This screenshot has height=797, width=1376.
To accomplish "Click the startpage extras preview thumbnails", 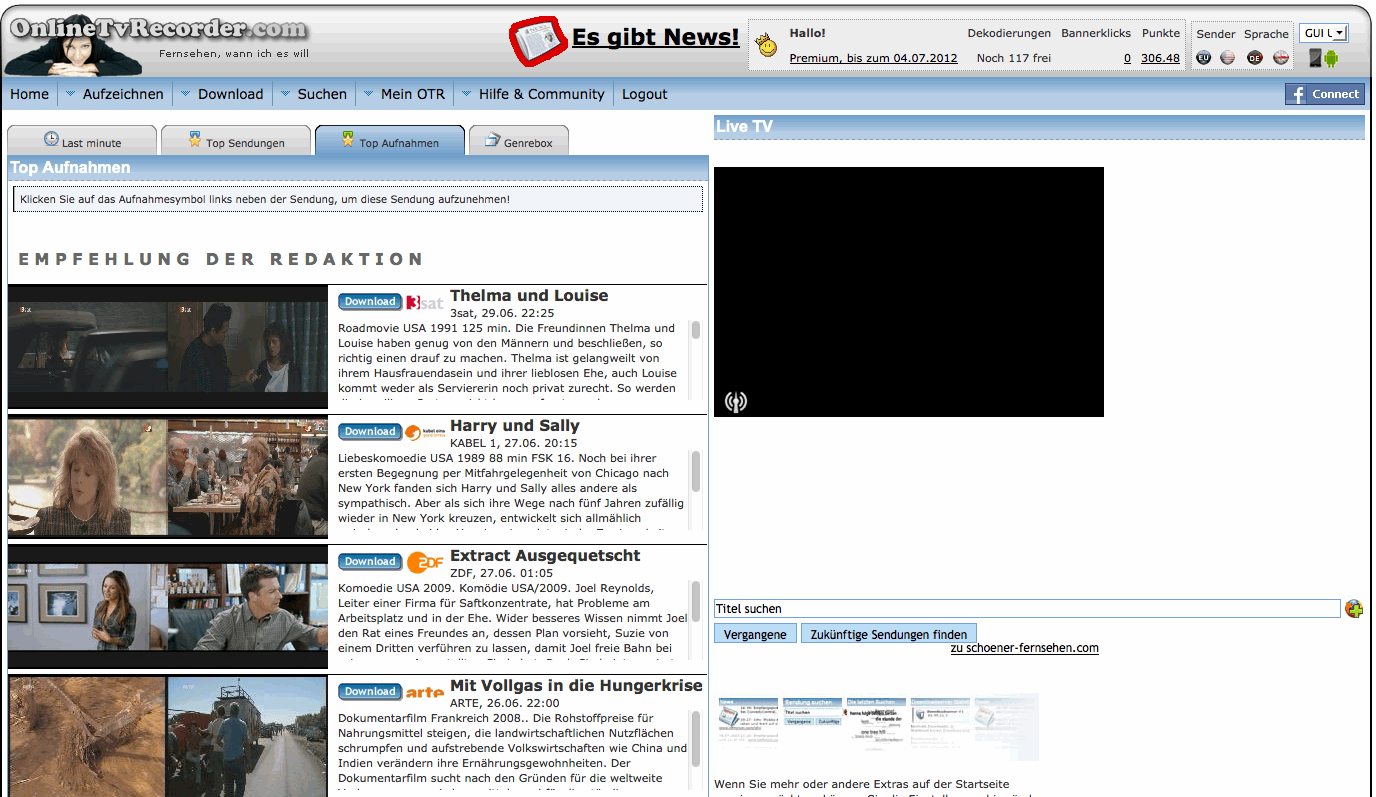I will (x=878, y=727).
